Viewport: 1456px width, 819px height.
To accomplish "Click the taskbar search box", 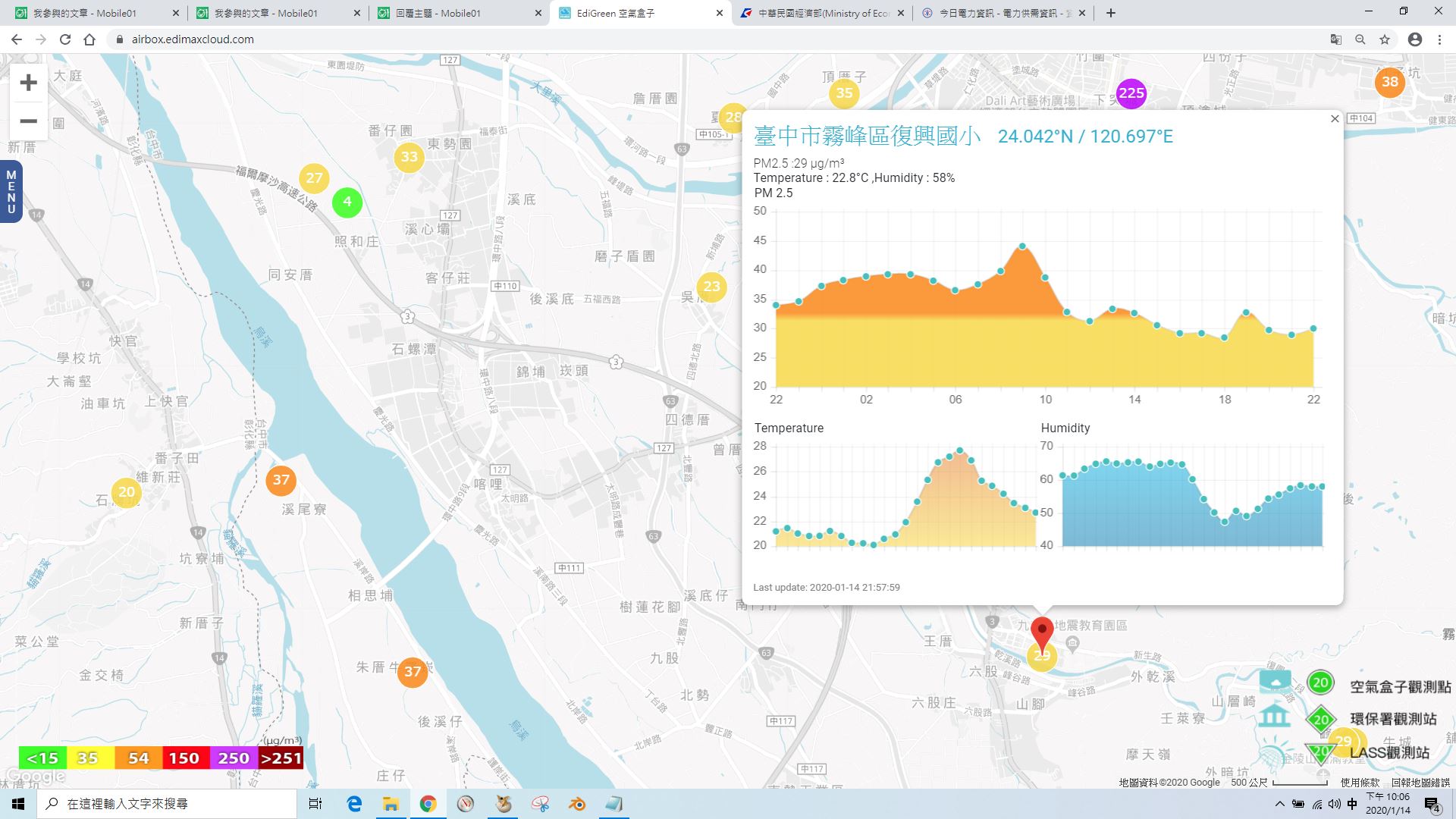I will [x=167, y=804].
